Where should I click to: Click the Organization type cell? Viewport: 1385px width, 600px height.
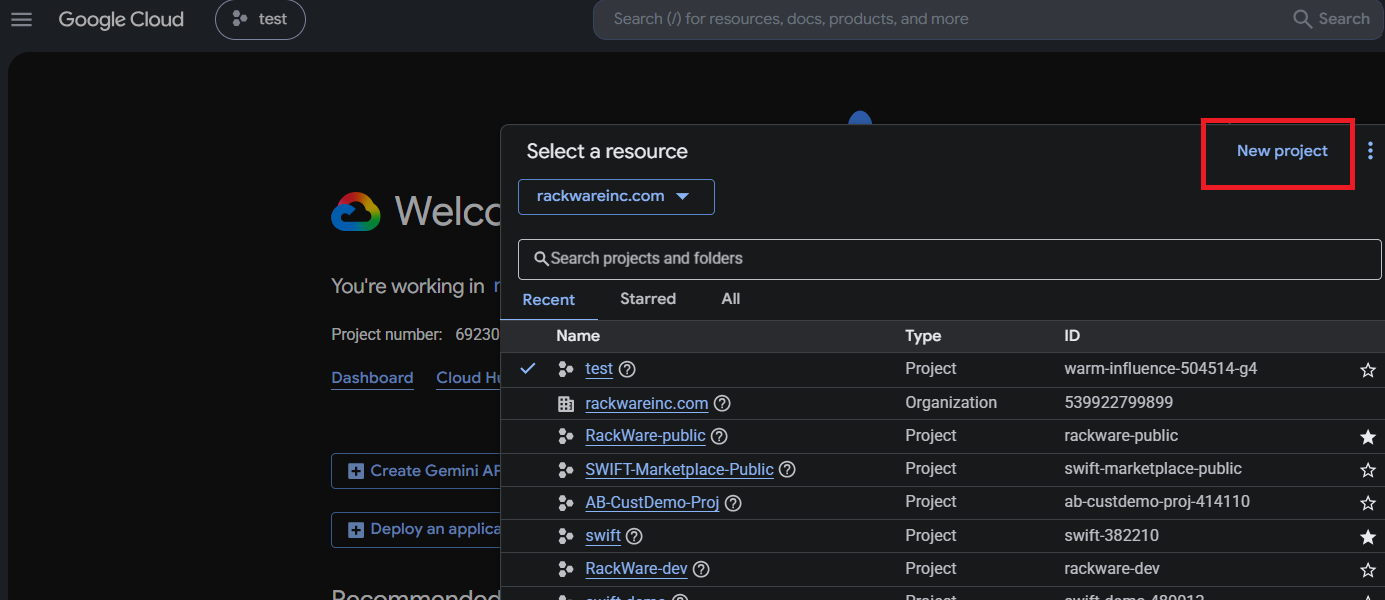click(951, 403)
